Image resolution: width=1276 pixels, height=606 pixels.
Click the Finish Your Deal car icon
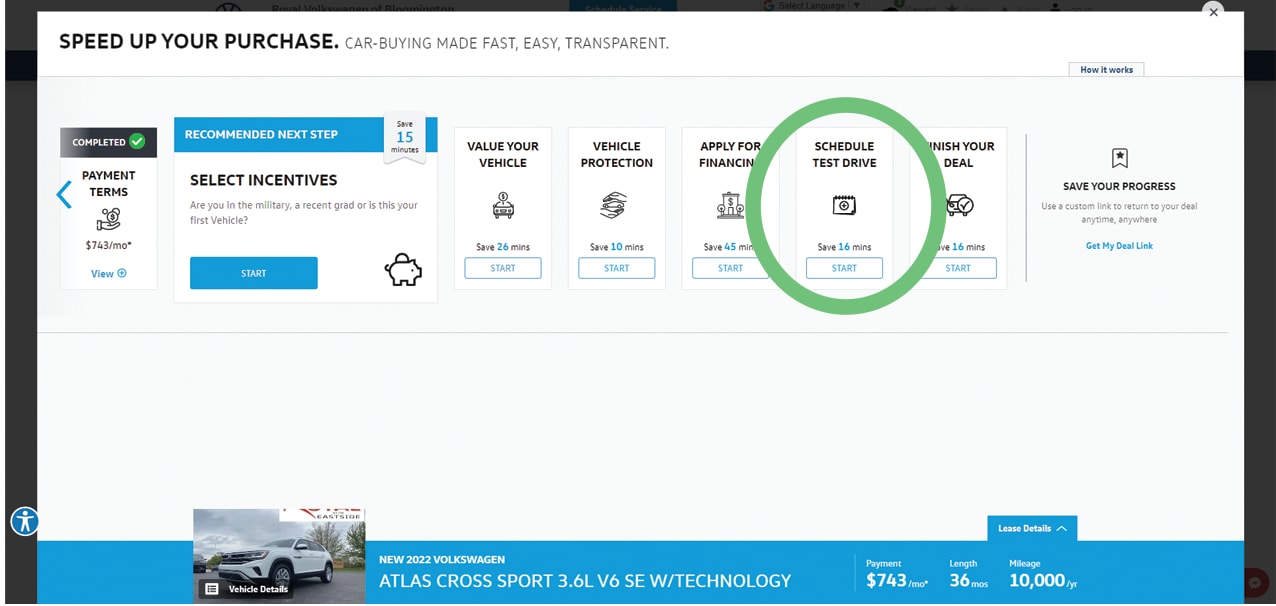tap(959, 205)
